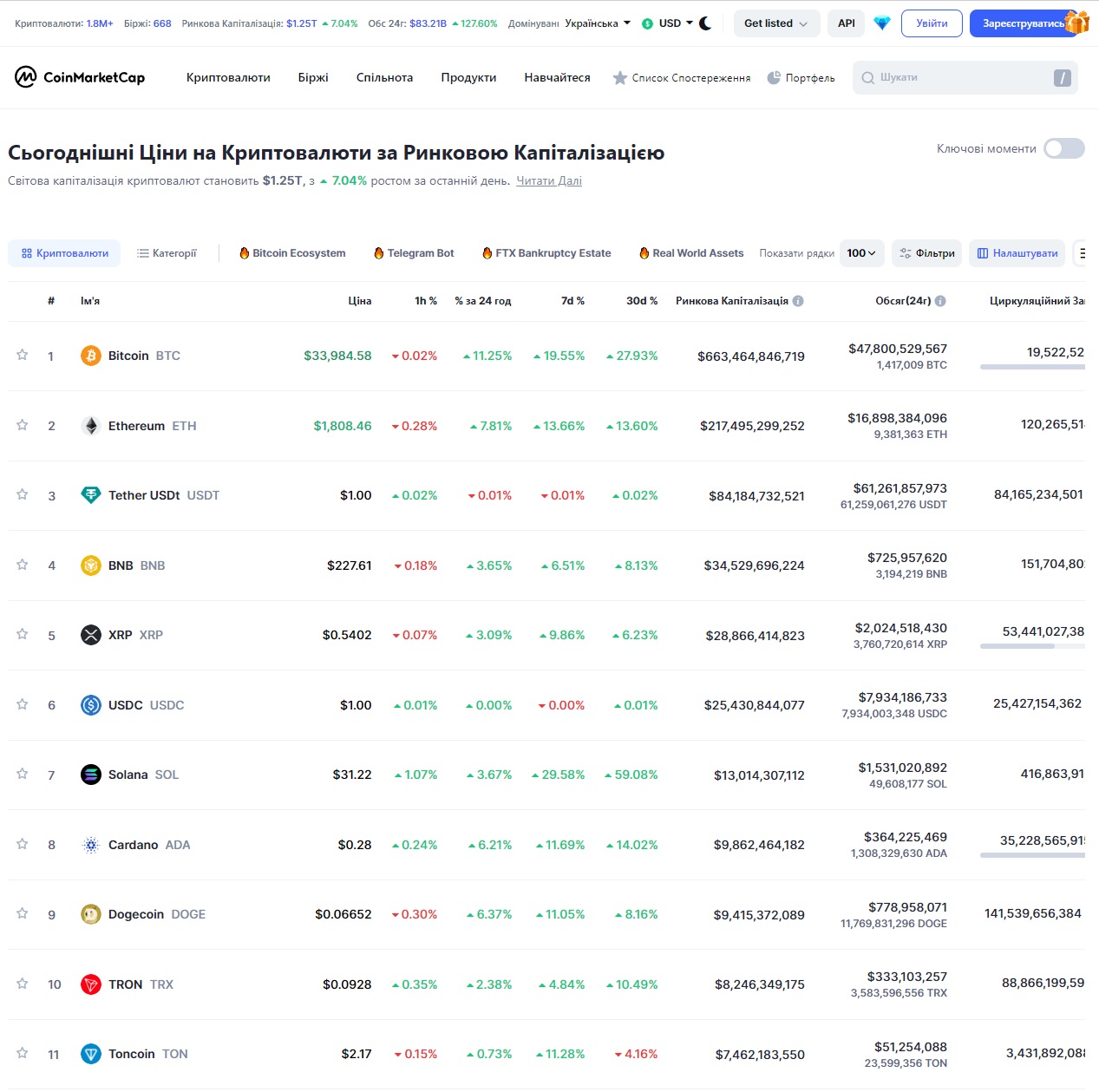Click the slash shortcut icon in search
The width and height of the screenshot is (1099, 1092).
tap(1063, 78)
